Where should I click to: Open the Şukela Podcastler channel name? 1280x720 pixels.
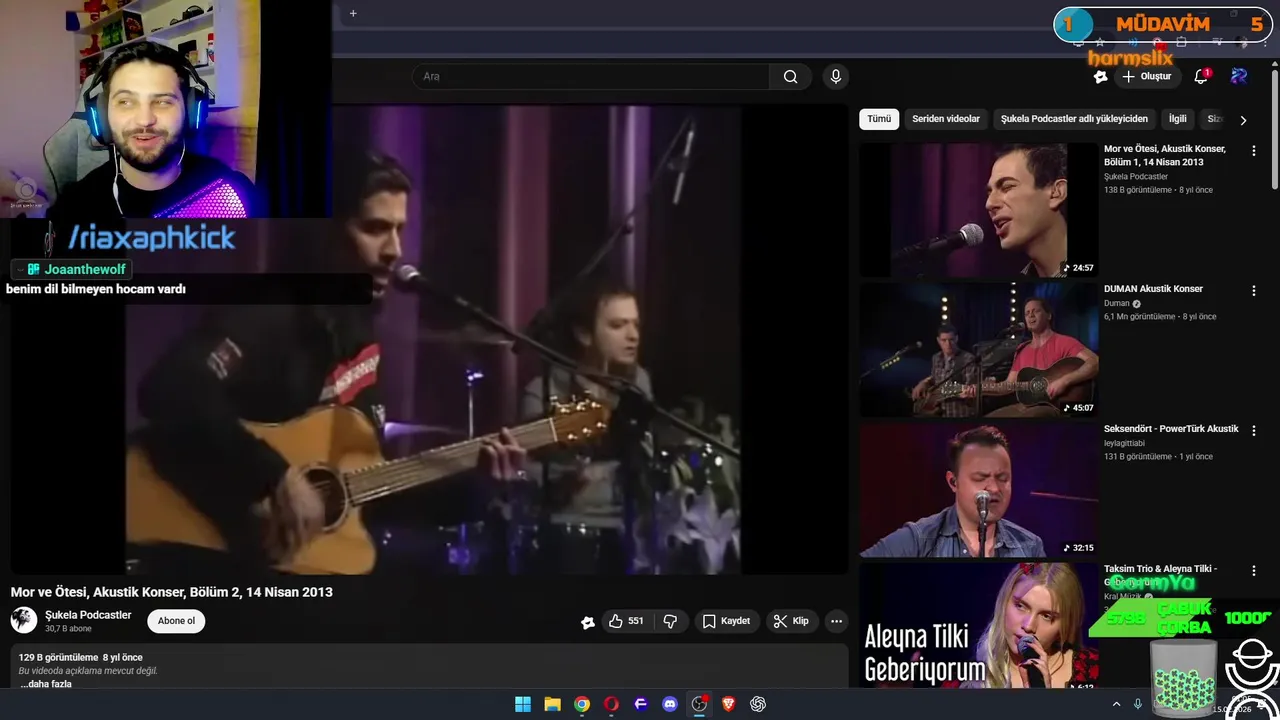click(x=88, y=615)
